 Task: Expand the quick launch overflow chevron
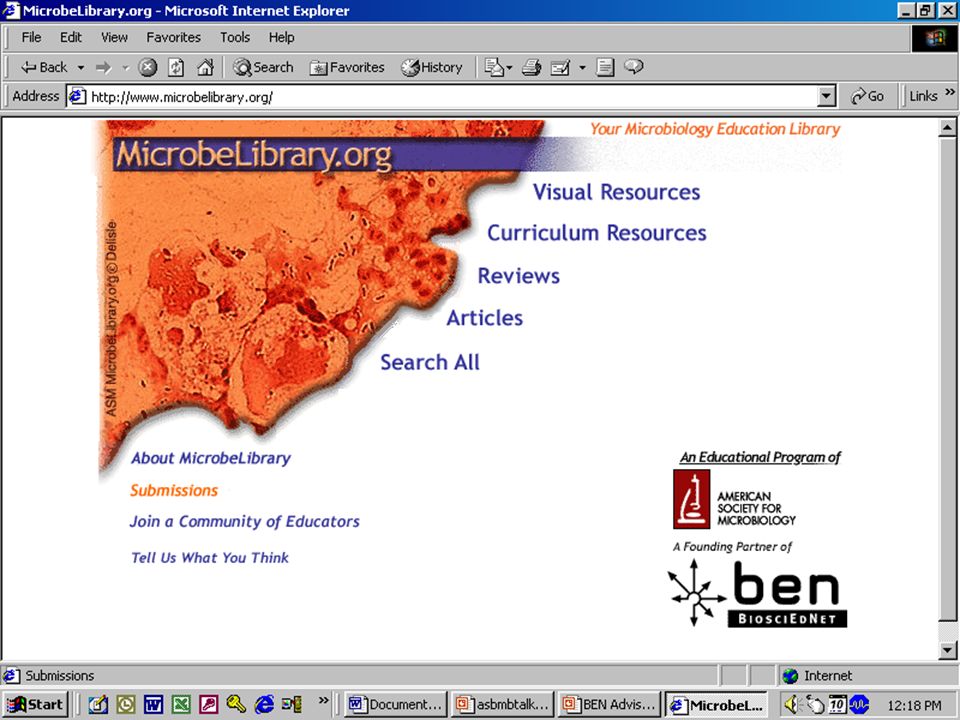coord(323,700)
